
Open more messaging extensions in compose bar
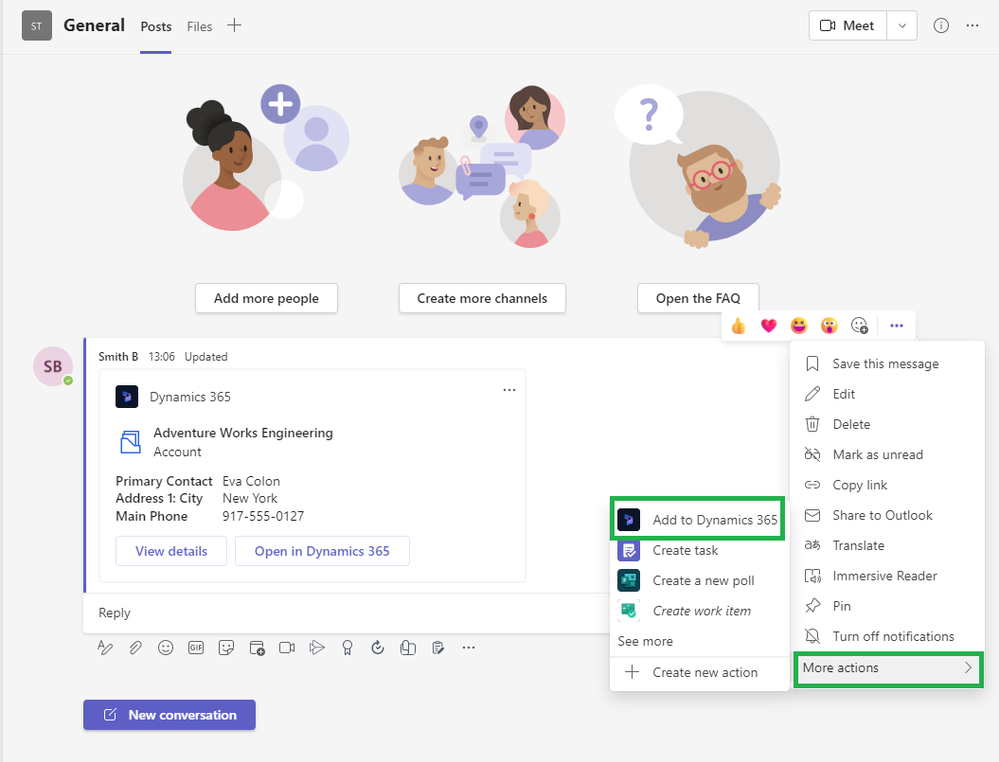click(x=468, y=648)
